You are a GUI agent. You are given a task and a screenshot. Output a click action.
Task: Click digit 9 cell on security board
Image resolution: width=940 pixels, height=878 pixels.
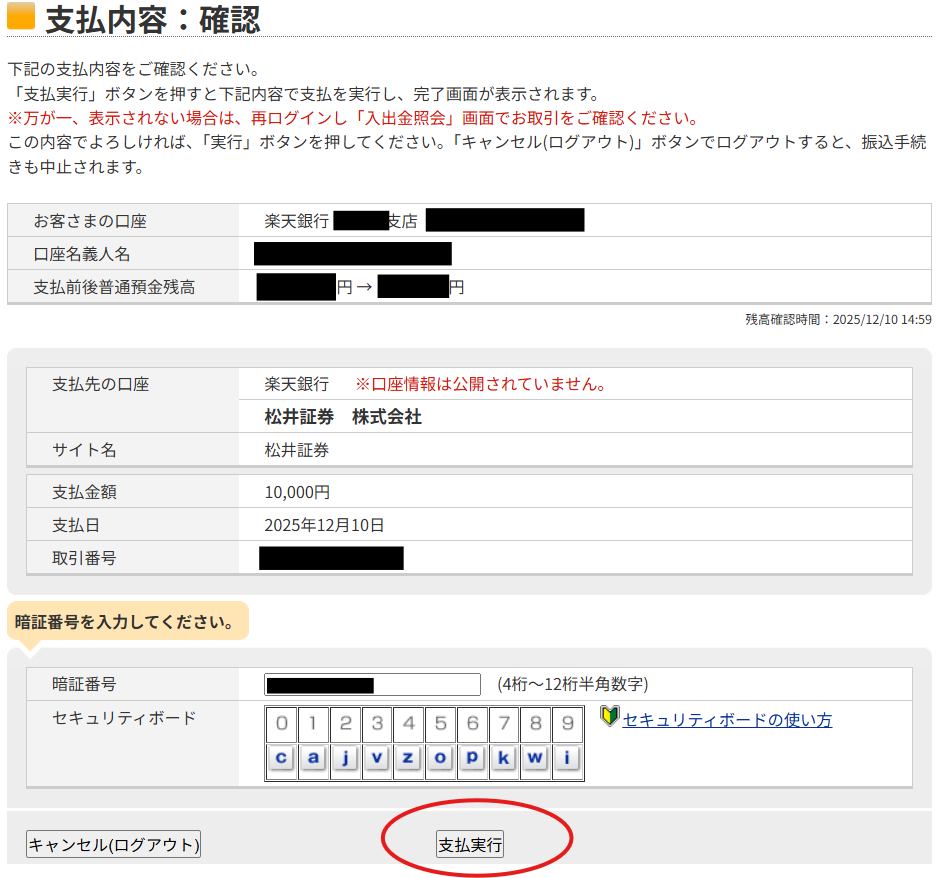(568, 724)
